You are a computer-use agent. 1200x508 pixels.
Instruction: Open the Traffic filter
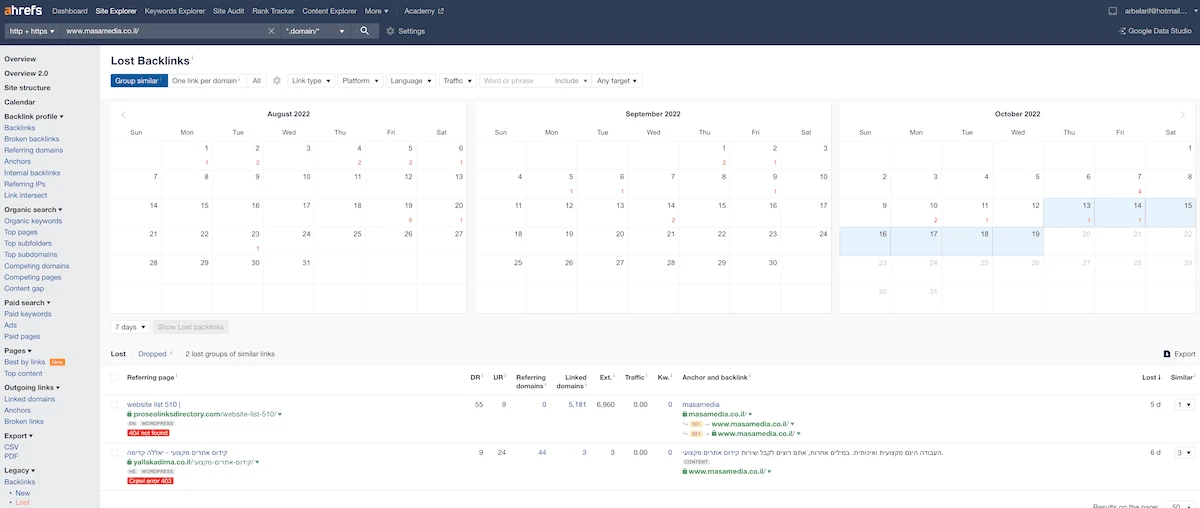point(457,80)
